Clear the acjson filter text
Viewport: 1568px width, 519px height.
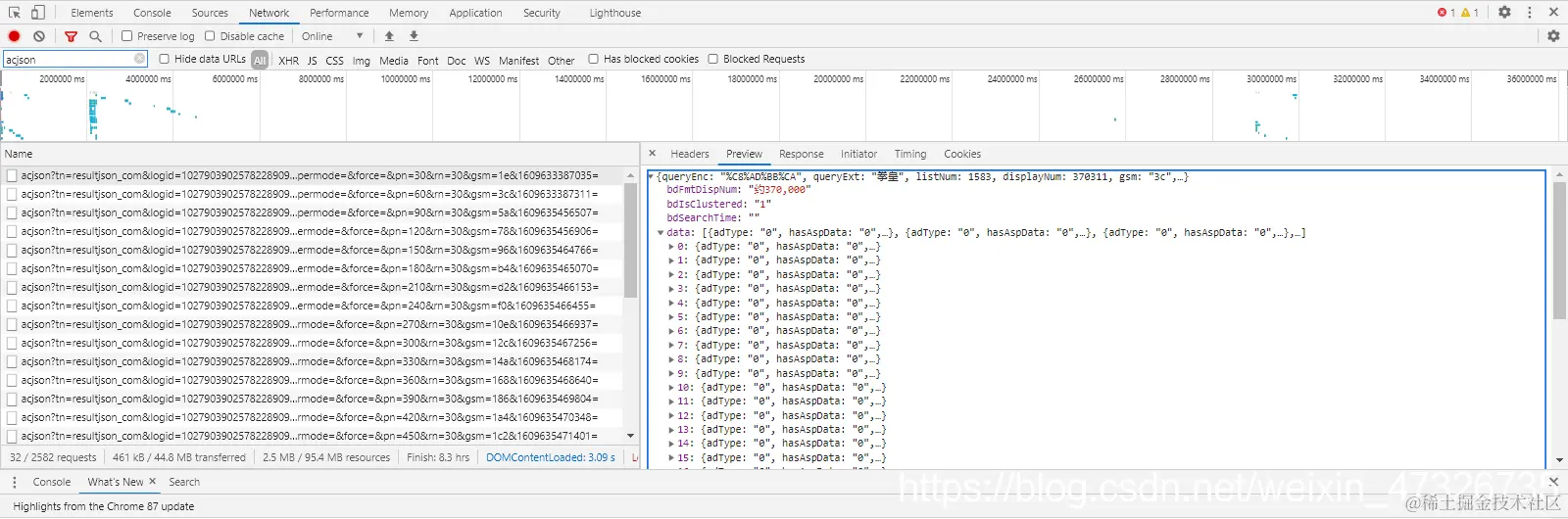point(139,60)
